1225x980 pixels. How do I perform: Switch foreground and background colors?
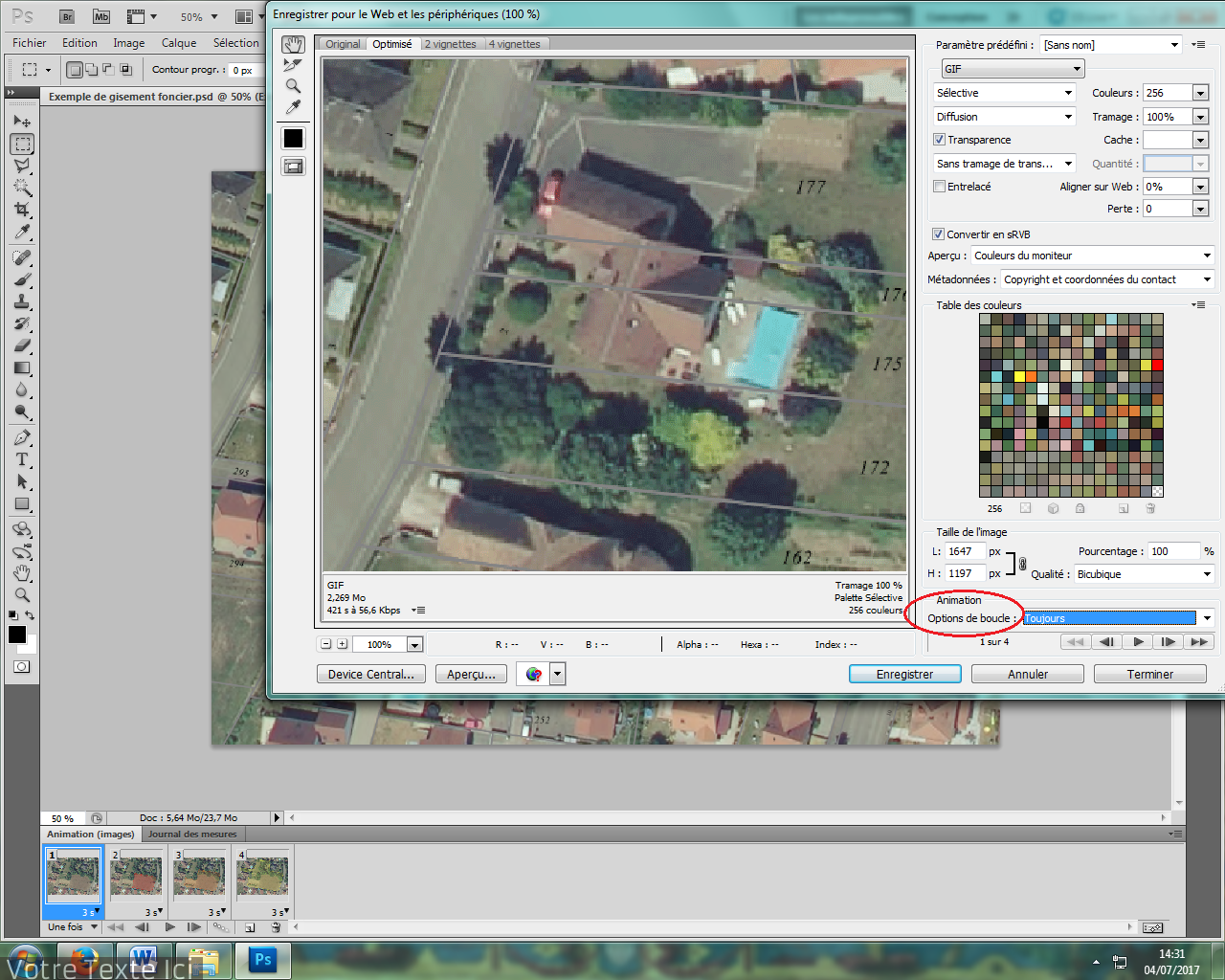(31, 615)
